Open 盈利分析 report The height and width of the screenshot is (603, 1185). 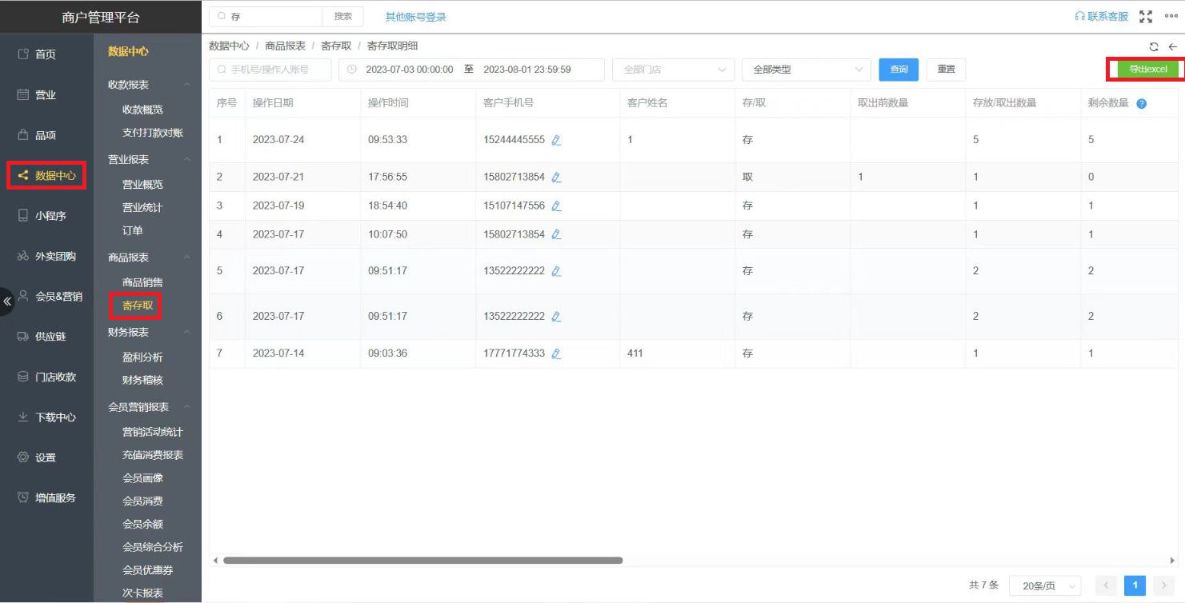[x=143, y=357]
